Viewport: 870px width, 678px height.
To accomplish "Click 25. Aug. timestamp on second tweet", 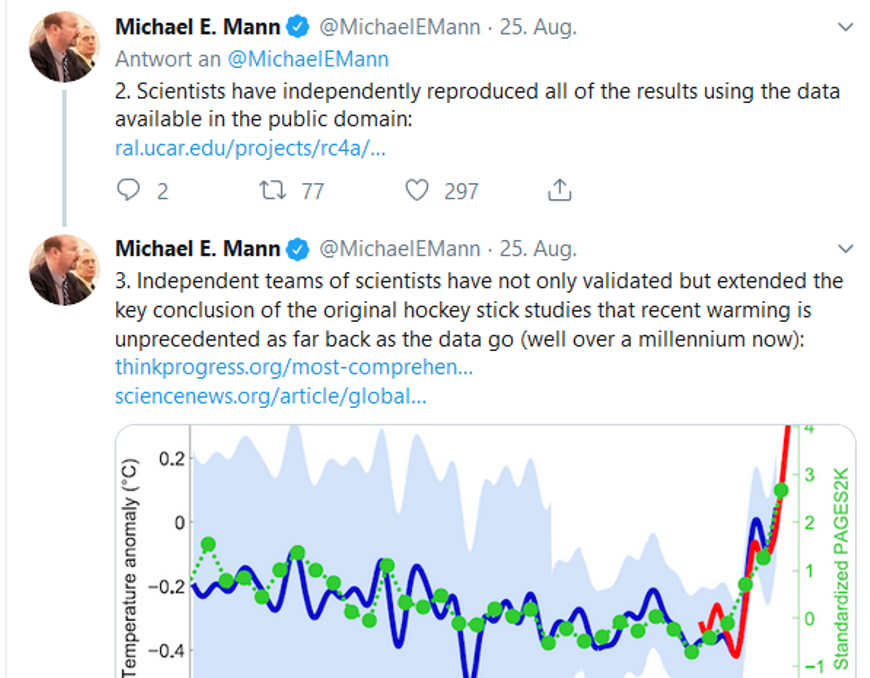I will 538,249.
